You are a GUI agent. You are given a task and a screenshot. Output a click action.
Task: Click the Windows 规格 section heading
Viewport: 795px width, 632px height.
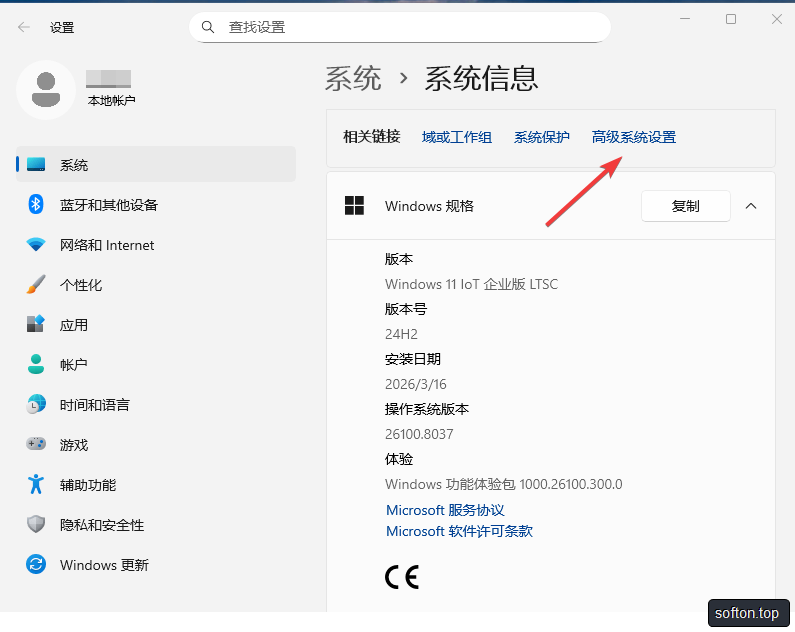[429, 206]
